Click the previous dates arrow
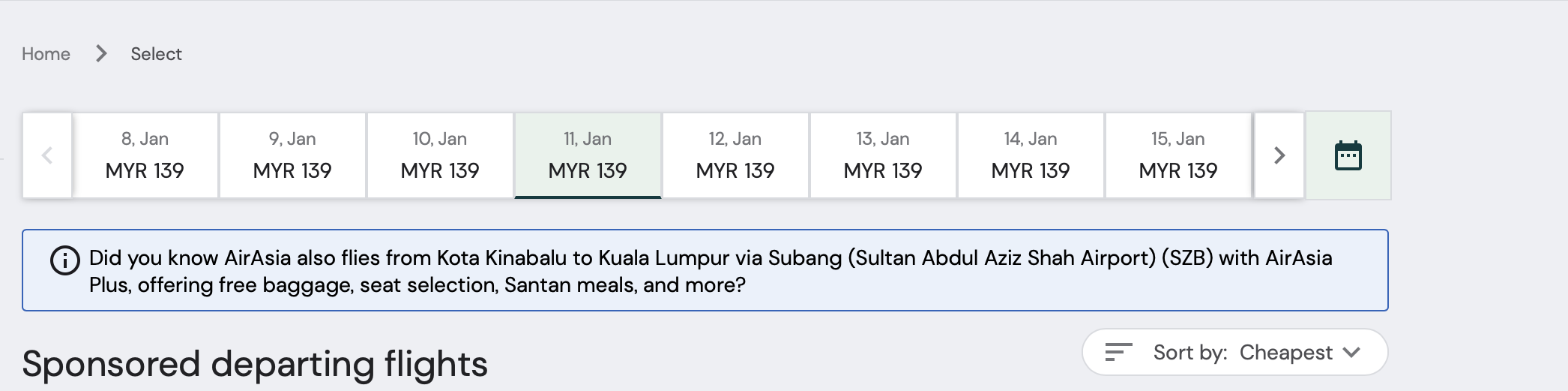Image resolution: width=1568 pixels, height=391 pixels. (47, 155)
